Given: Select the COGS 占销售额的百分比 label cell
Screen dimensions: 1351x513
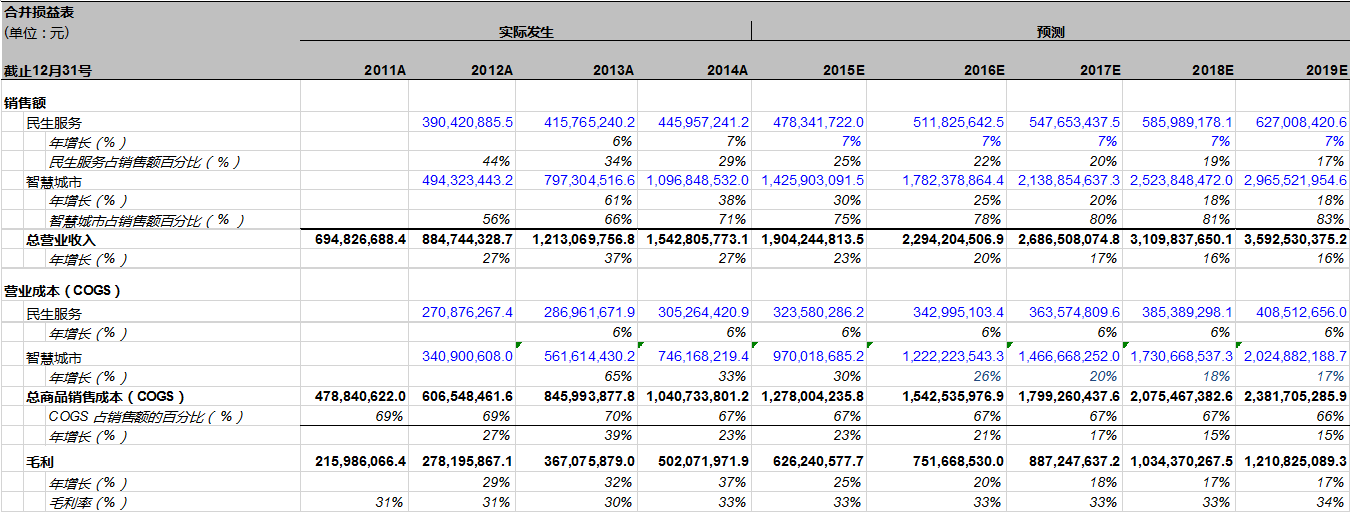Looking at the screenshot, I should tap(146, 416).
